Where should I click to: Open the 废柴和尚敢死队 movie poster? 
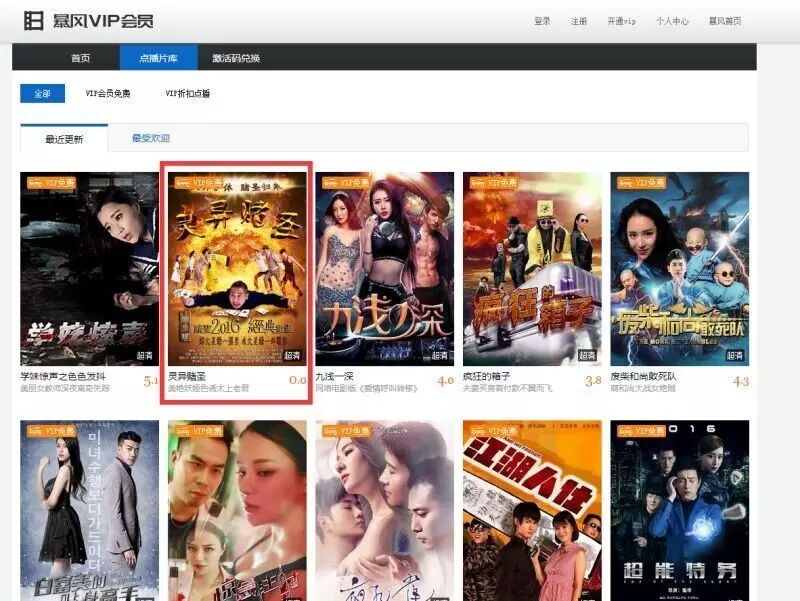(680, 269)
